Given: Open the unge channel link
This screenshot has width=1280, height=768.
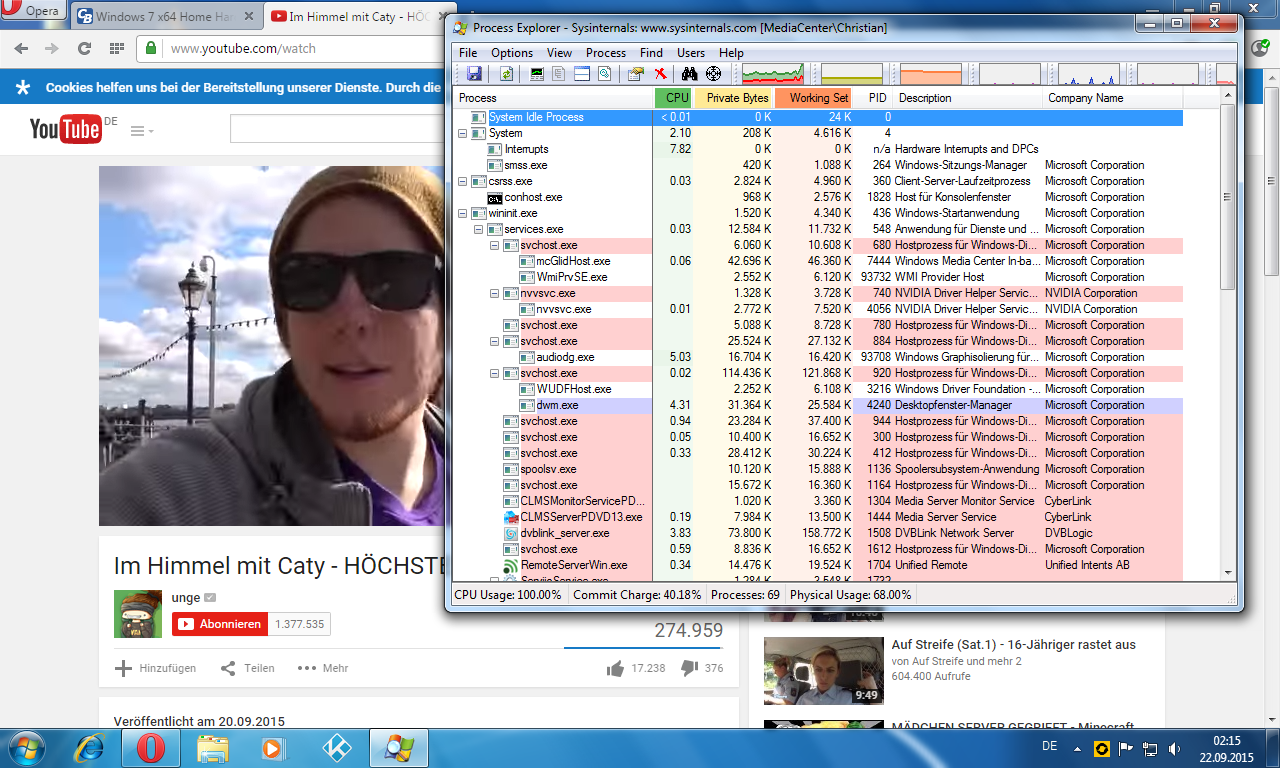Looking at the screenshot, I should point(186,597).
